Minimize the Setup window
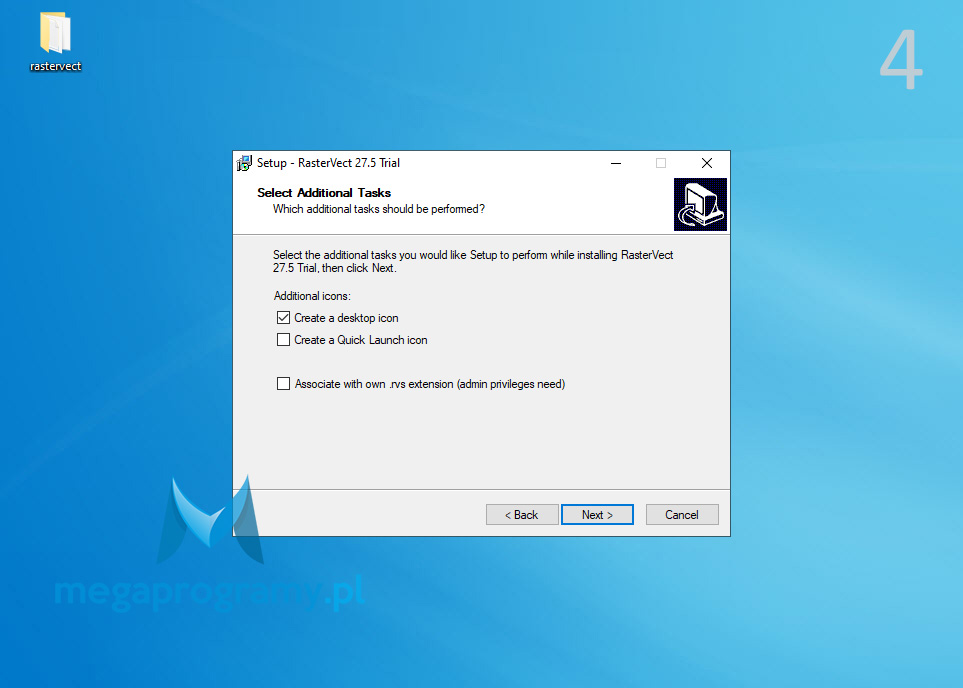The image size is (963, 688). click(616, 163)
